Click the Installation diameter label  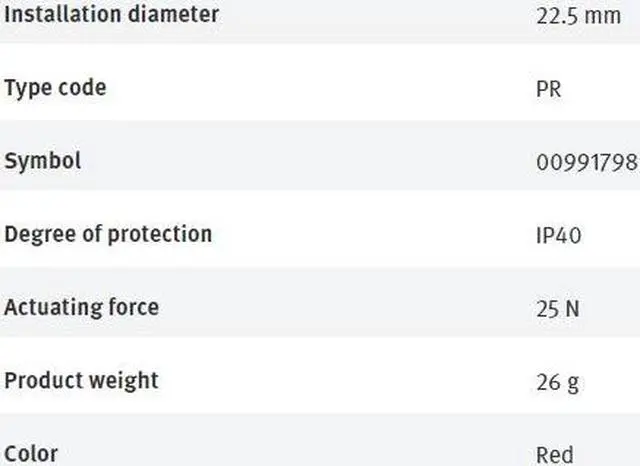pyautogui.click(x=111, y=15)
